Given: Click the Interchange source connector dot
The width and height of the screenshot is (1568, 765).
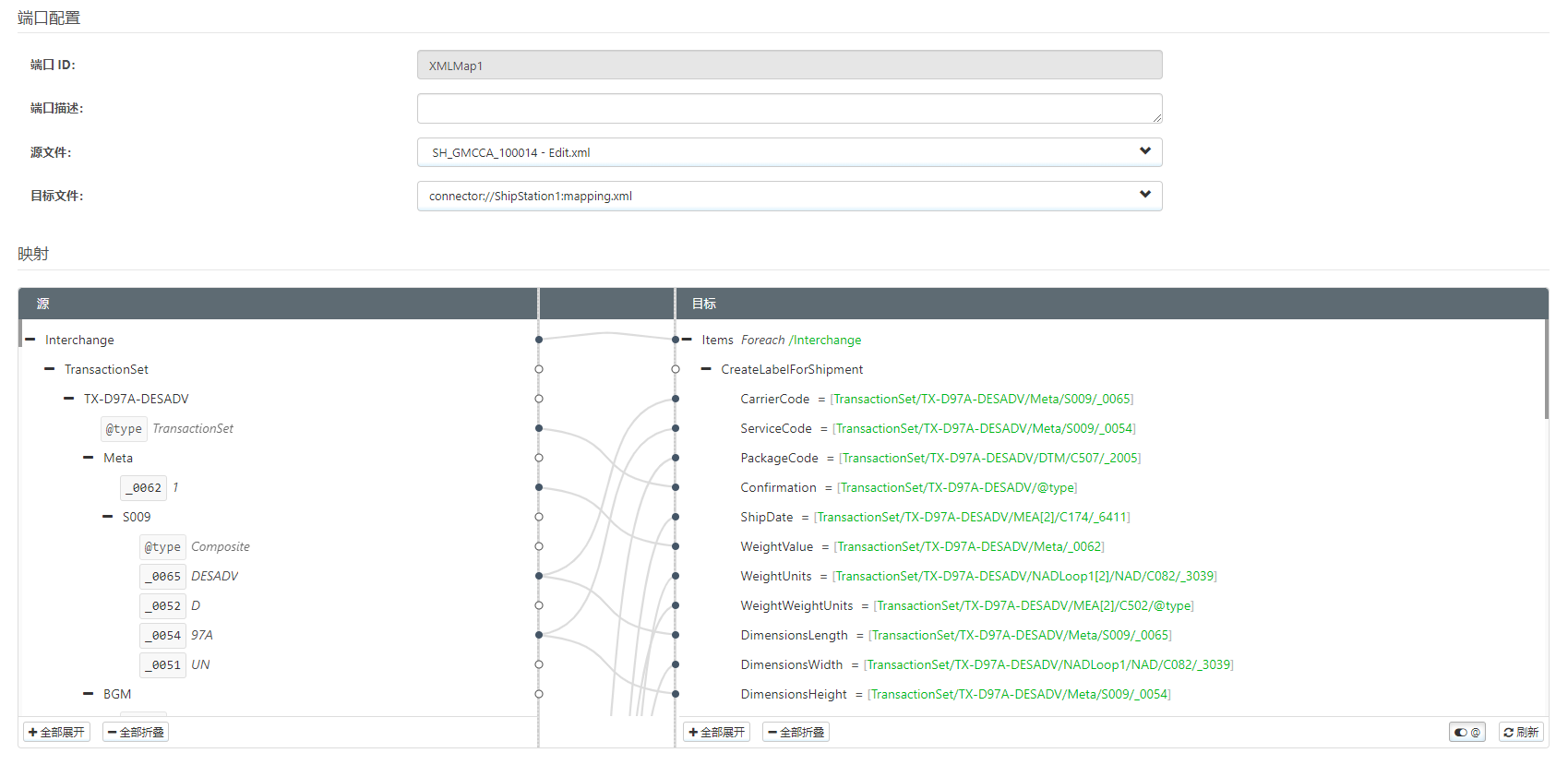Looking at the screenshot, I should (539, 340).
